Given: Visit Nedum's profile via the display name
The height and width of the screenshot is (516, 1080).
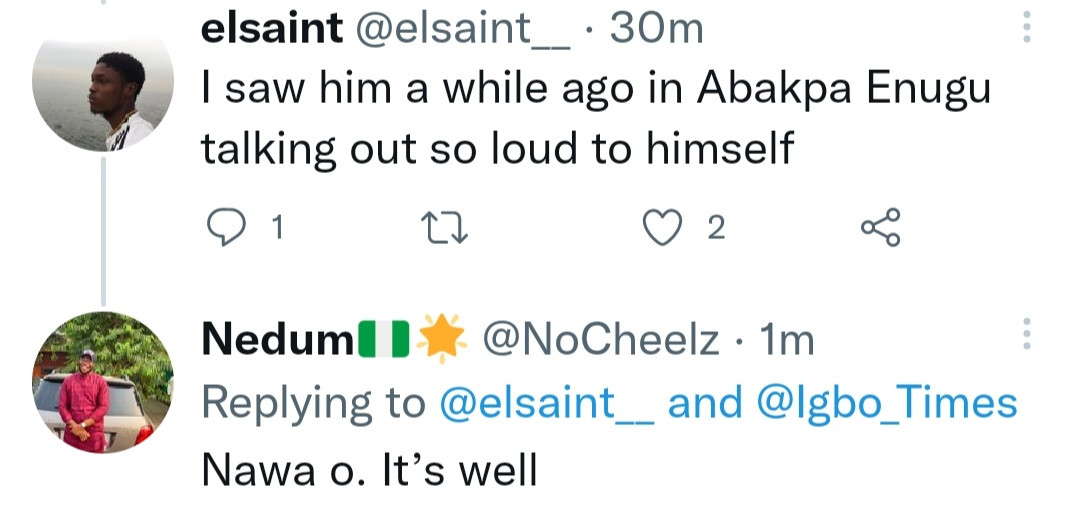Looking at the screenshot, I should 276,342.
